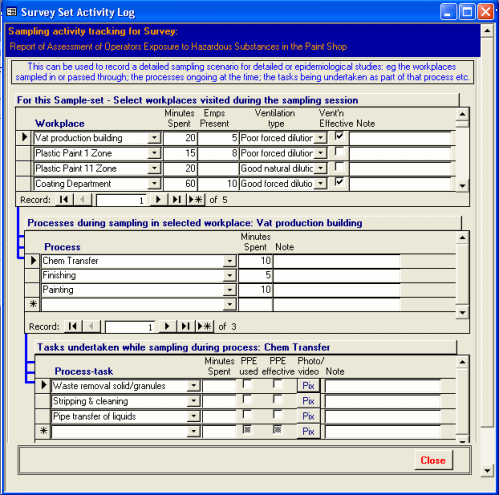Select the new process row asterisk selector
The image size is (499, 495).
33,304
